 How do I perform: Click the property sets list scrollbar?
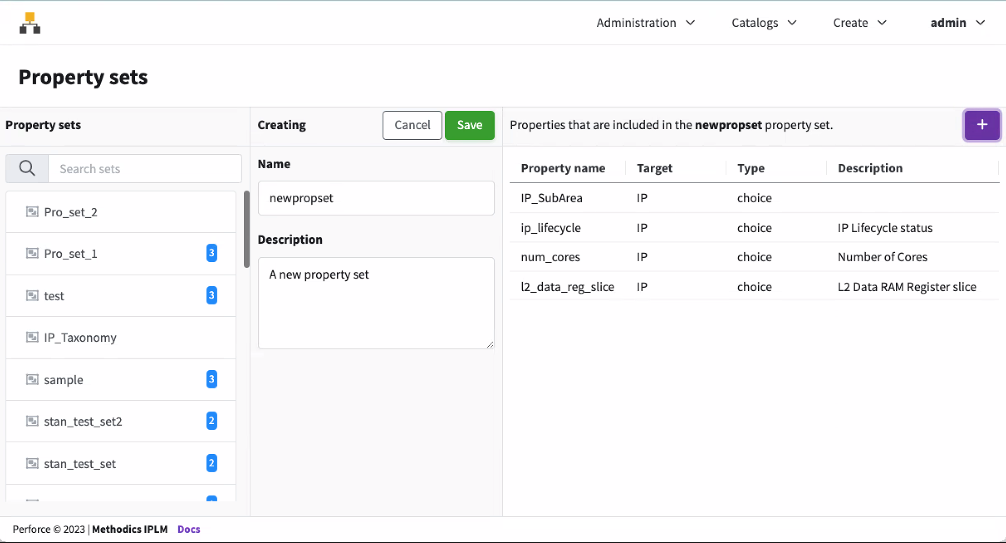pyautogui.click(x=246, y=229)
